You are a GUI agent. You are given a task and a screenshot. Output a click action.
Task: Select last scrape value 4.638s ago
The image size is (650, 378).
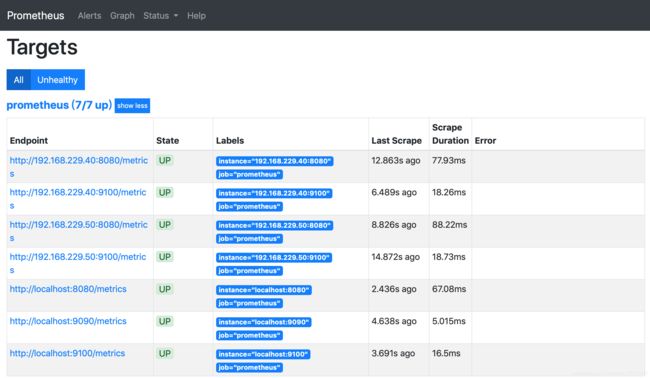394,321
